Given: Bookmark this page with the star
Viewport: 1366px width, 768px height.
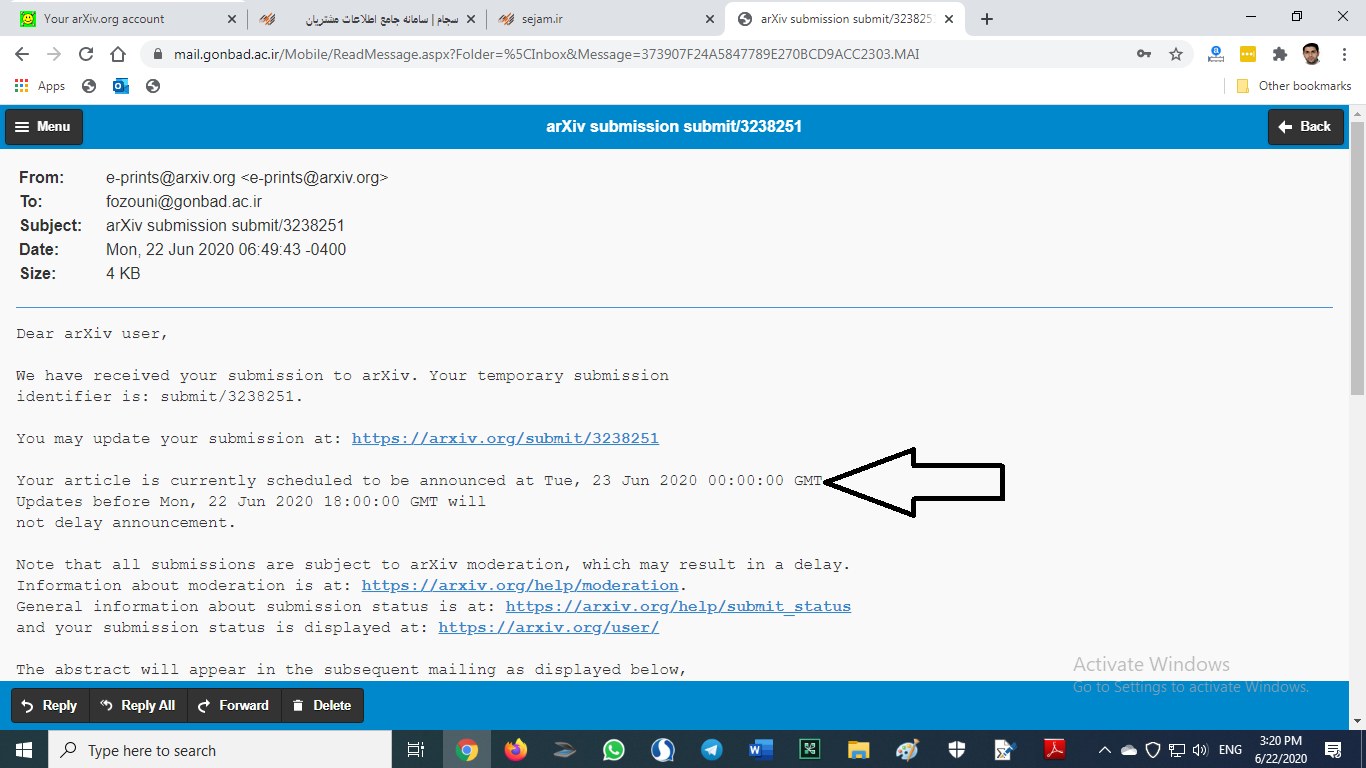Looking at the screenshot, I should click(1176, 54).
